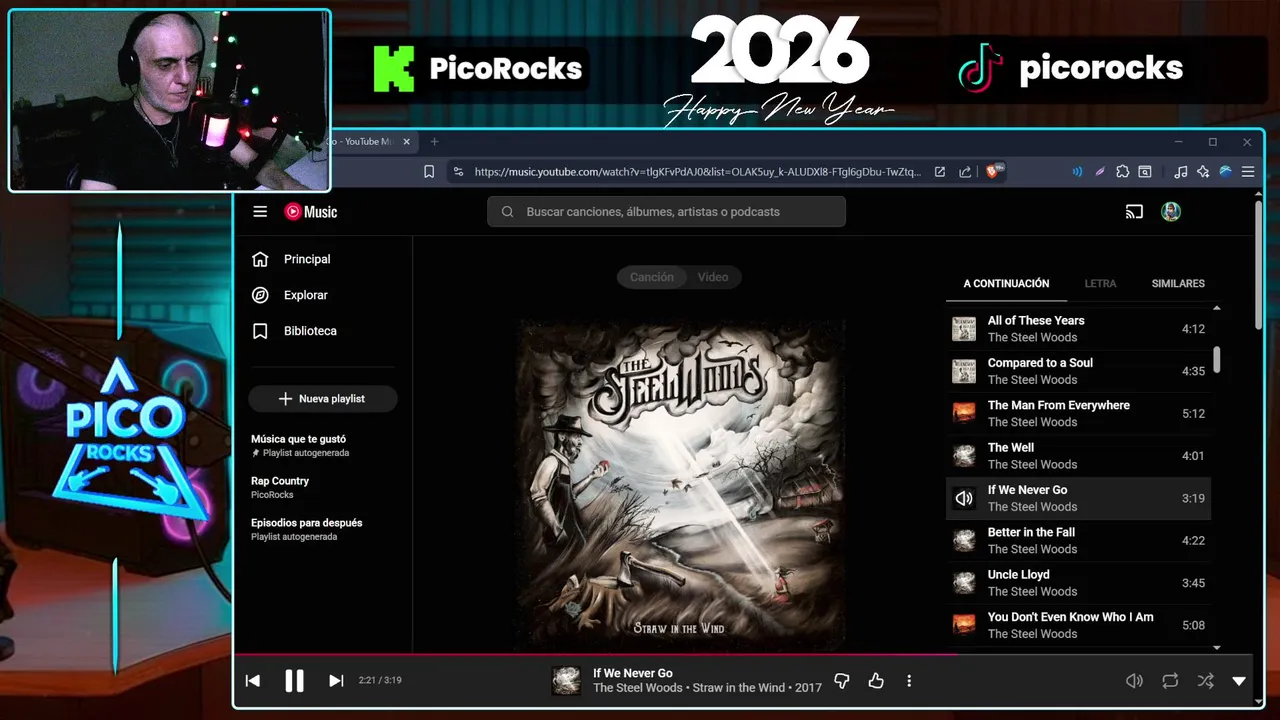1280x720 pixels.
Task: Create a Nueva playlist
Action: pyautogui.click(x=323, y=398)
